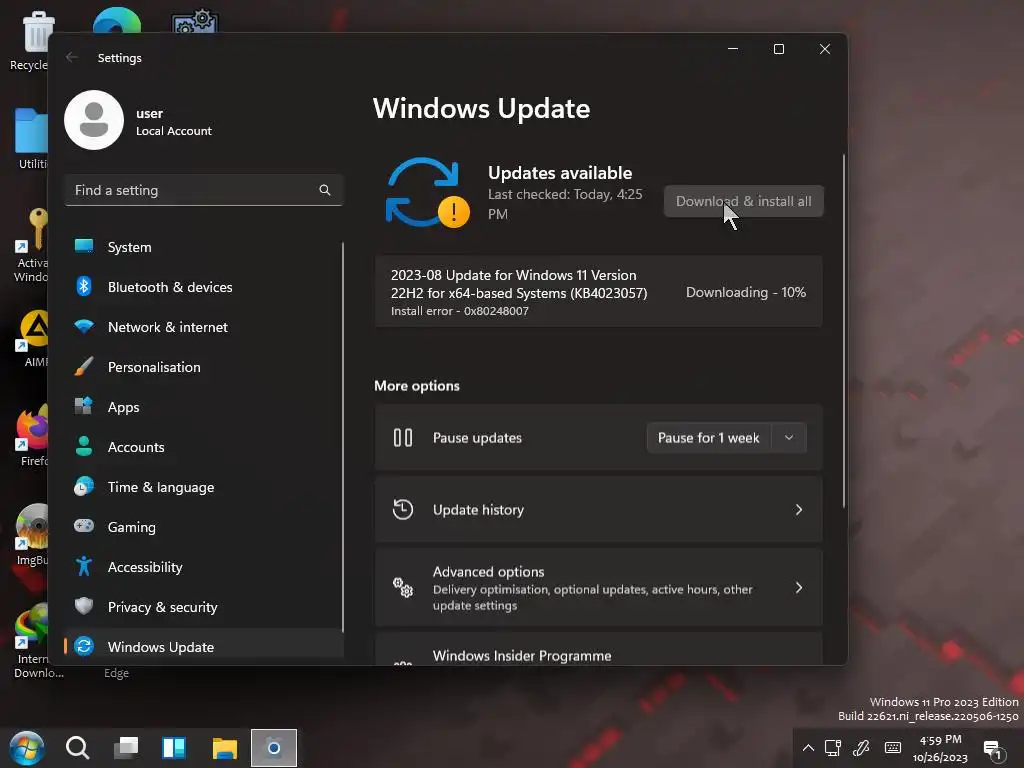
Task: Click the Install error 0x80248007 text
Action: pos(460,311)
